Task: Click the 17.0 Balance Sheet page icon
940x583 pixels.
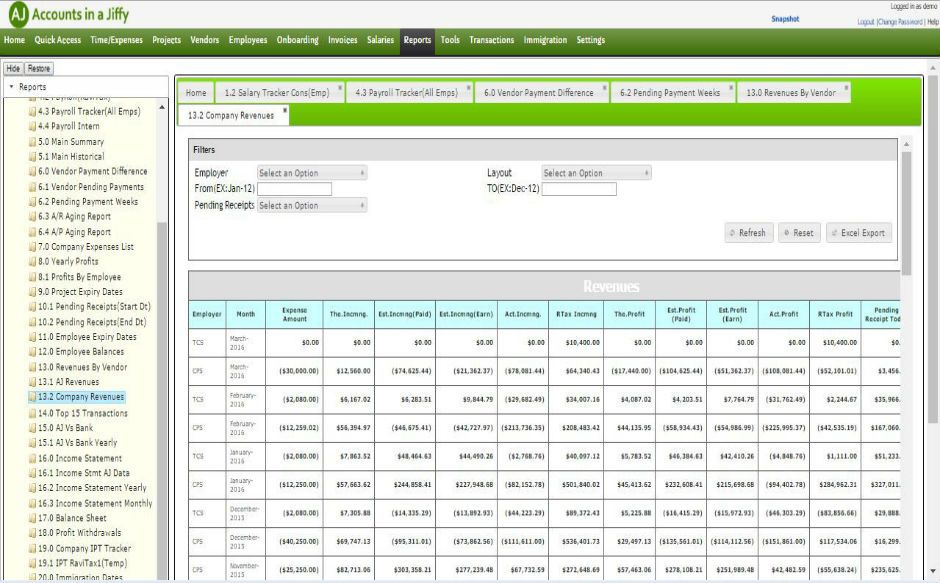Action: pyautogui.click(x=32, y=518)
